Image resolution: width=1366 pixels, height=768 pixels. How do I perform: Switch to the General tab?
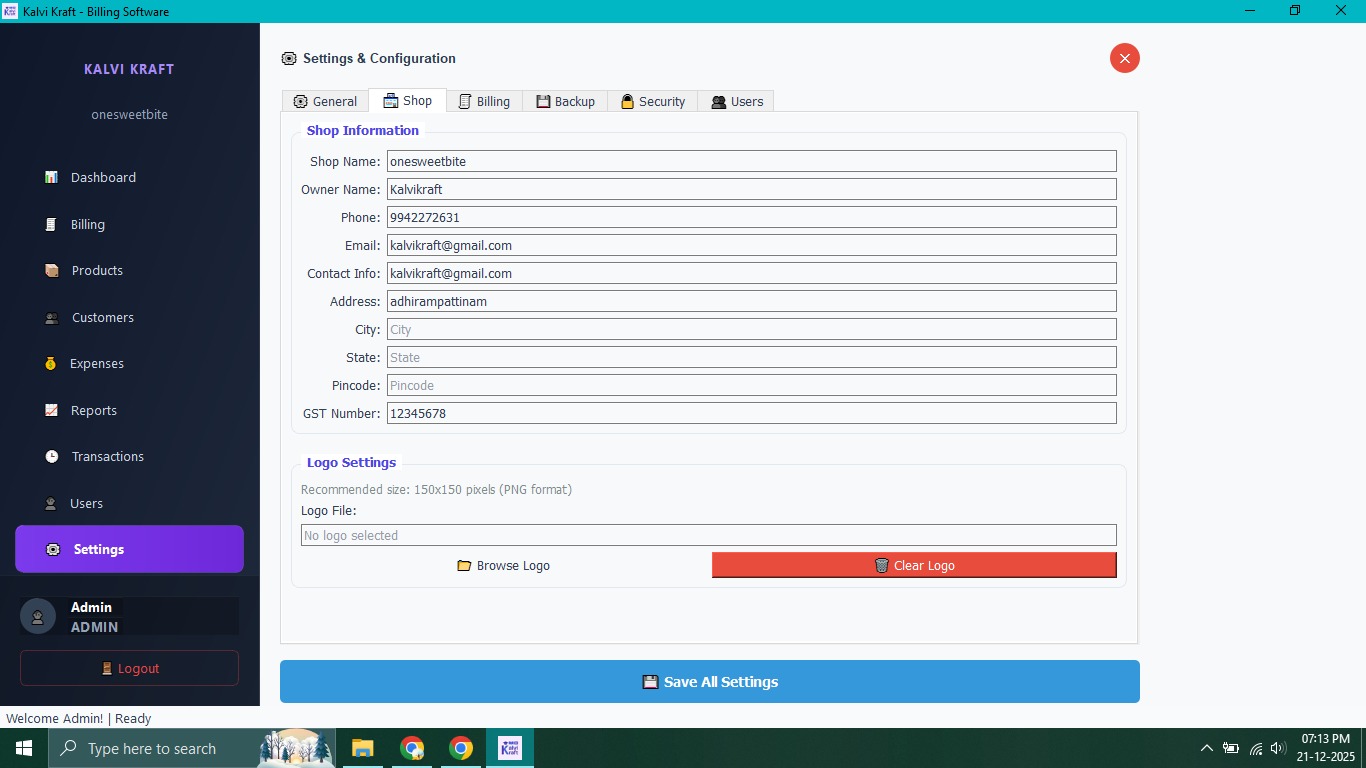click(x=325, y=101)
